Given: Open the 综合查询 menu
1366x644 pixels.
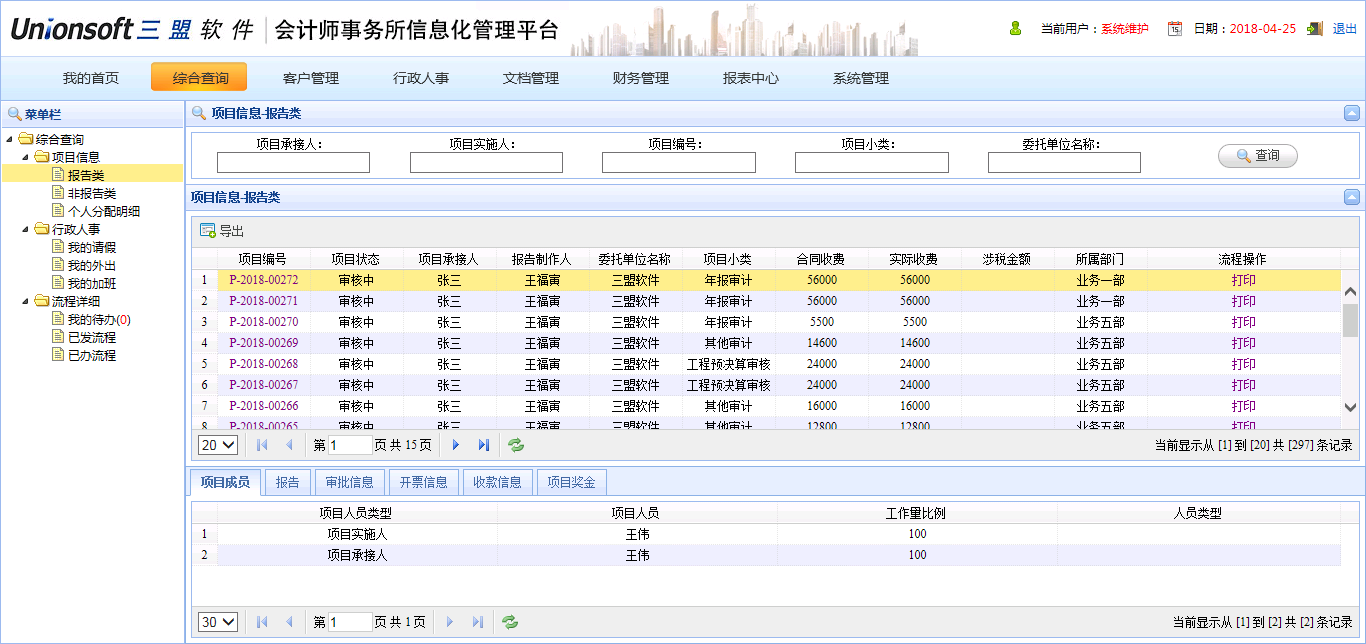Looking at the screenshot, I should pos(199,78).
